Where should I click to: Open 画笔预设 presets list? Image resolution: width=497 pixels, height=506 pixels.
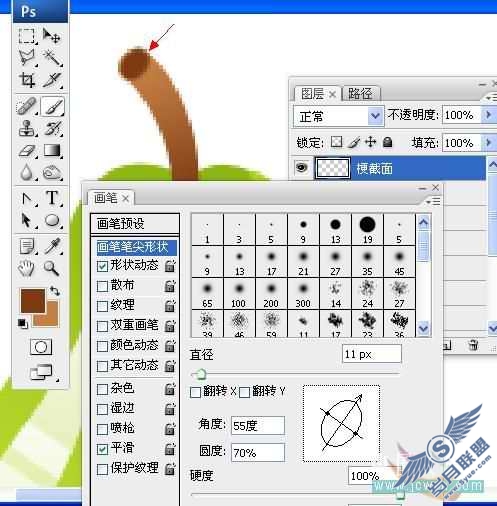135,224
